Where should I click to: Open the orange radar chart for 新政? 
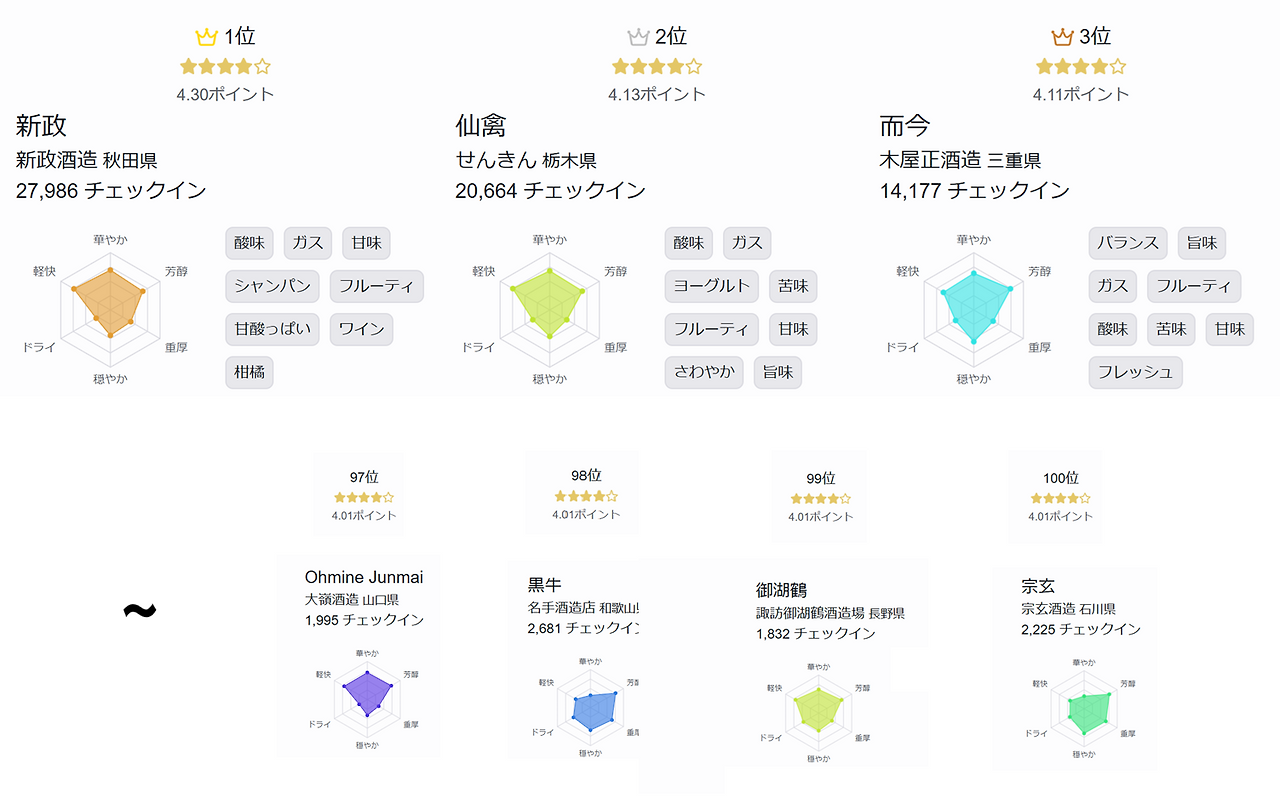pos(110,309)
